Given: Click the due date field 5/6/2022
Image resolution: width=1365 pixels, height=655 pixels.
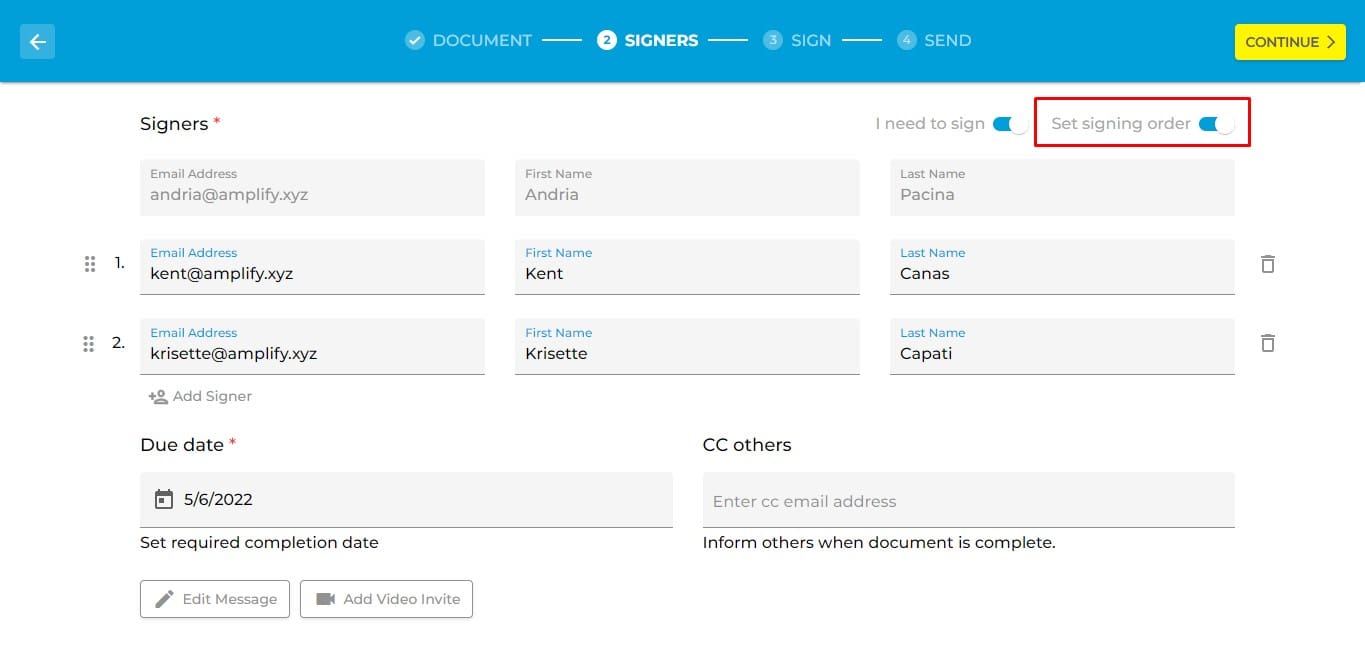Looking at the screenshot, I should click(x=406, y=499).
